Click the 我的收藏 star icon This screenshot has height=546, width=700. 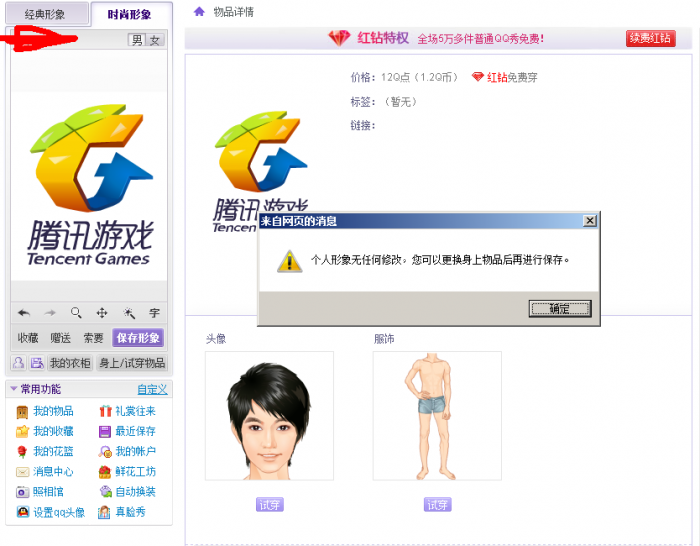pyautogui.click(x=22, y=431)
